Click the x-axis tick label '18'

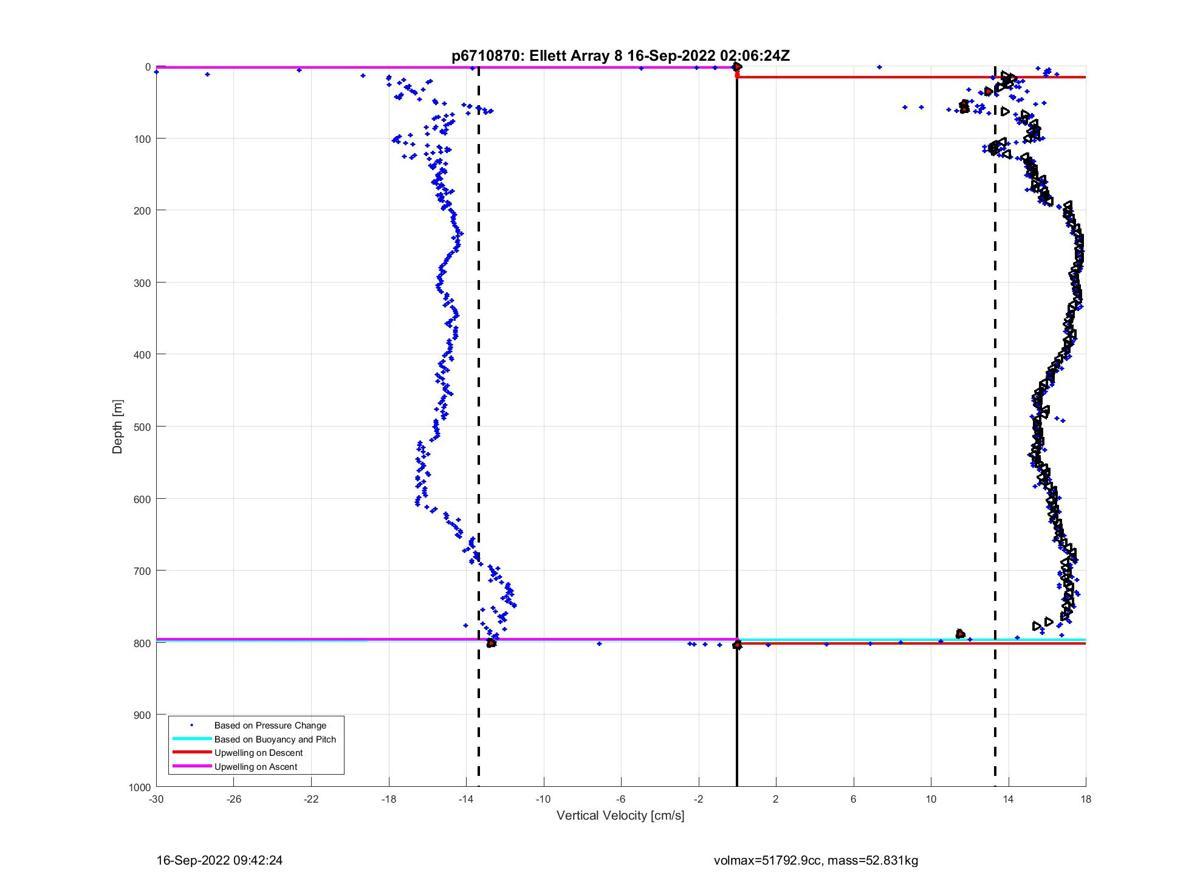tap(1086, 799)
